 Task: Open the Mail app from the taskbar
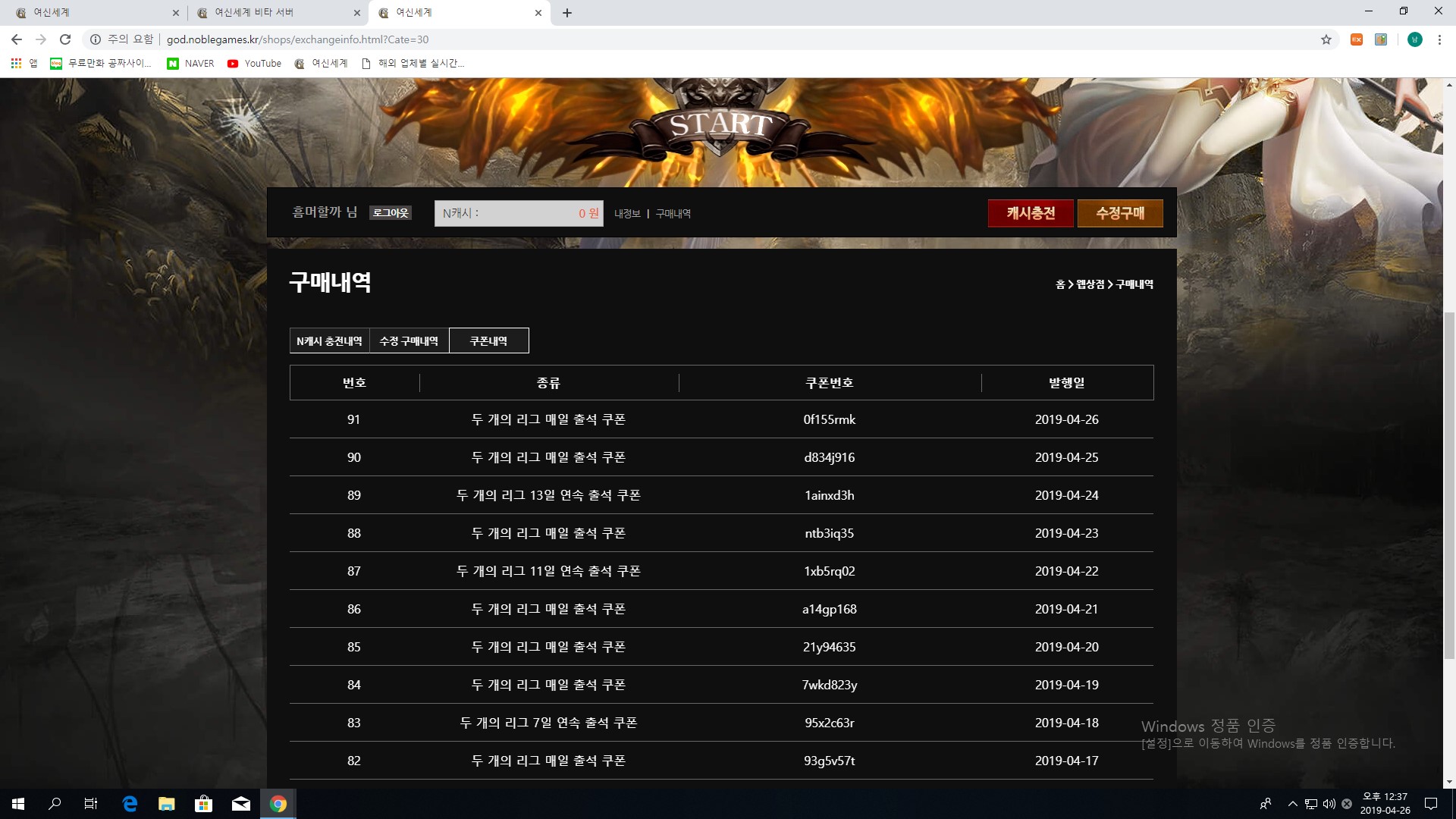click(x=241, y=804)
